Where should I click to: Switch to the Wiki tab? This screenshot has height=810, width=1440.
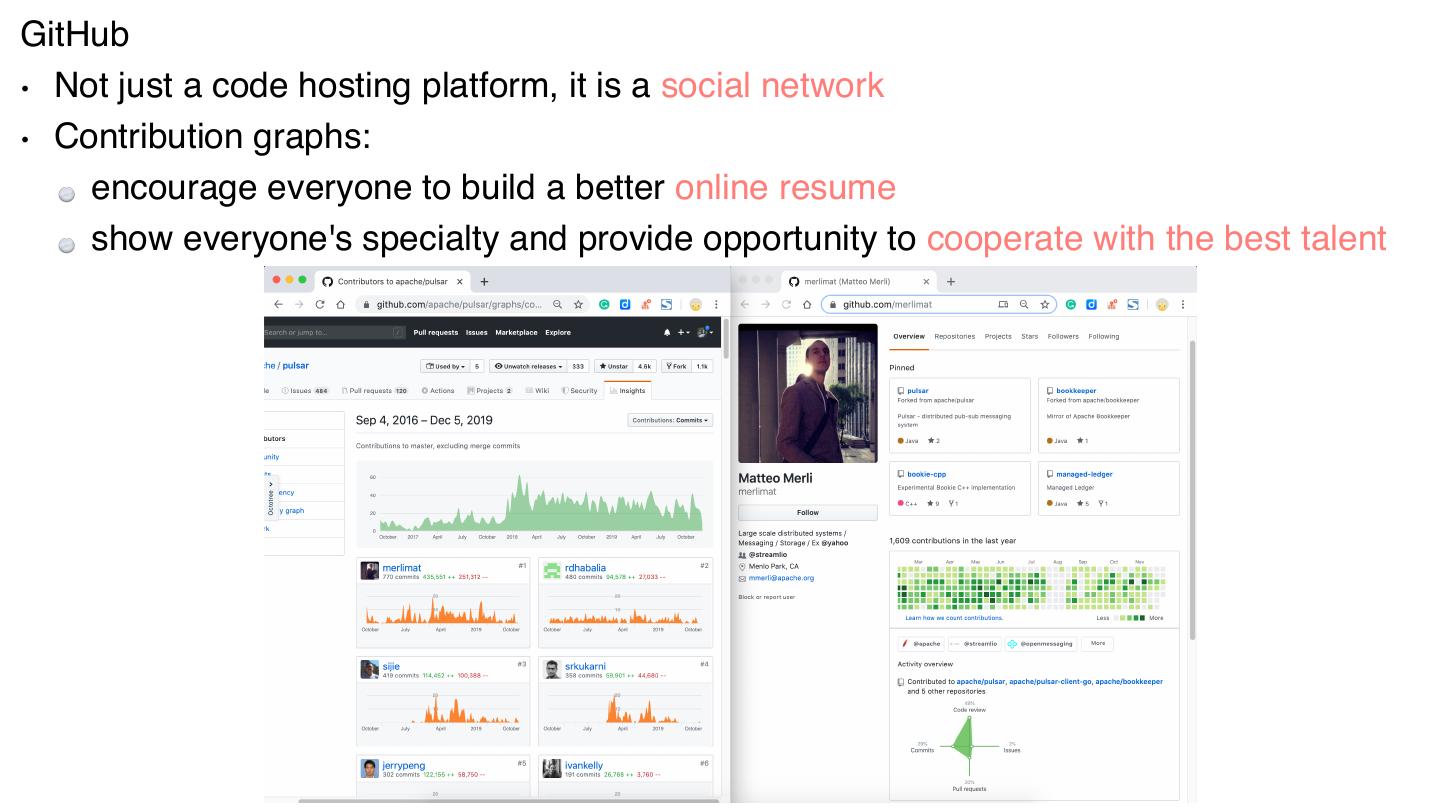pyautogui.click(x=538, y=391)
